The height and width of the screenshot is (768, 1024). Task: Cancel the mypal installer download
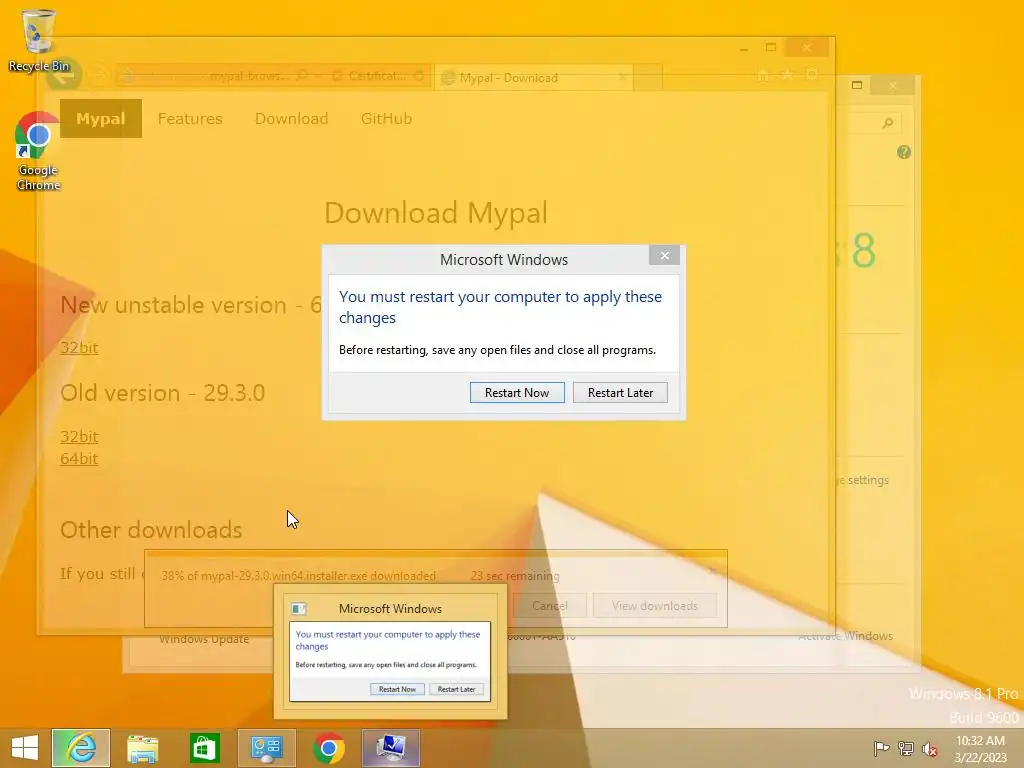tap(549, 605)
